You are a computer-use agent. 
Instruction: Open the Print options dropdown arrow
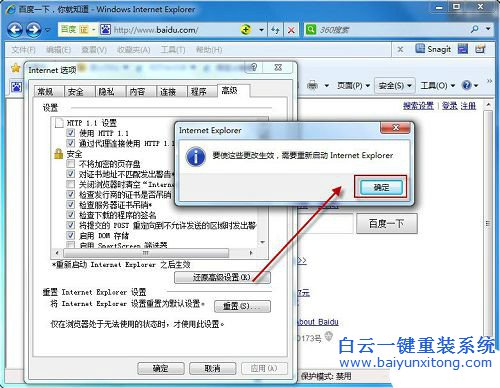click(x=327, y=86)
